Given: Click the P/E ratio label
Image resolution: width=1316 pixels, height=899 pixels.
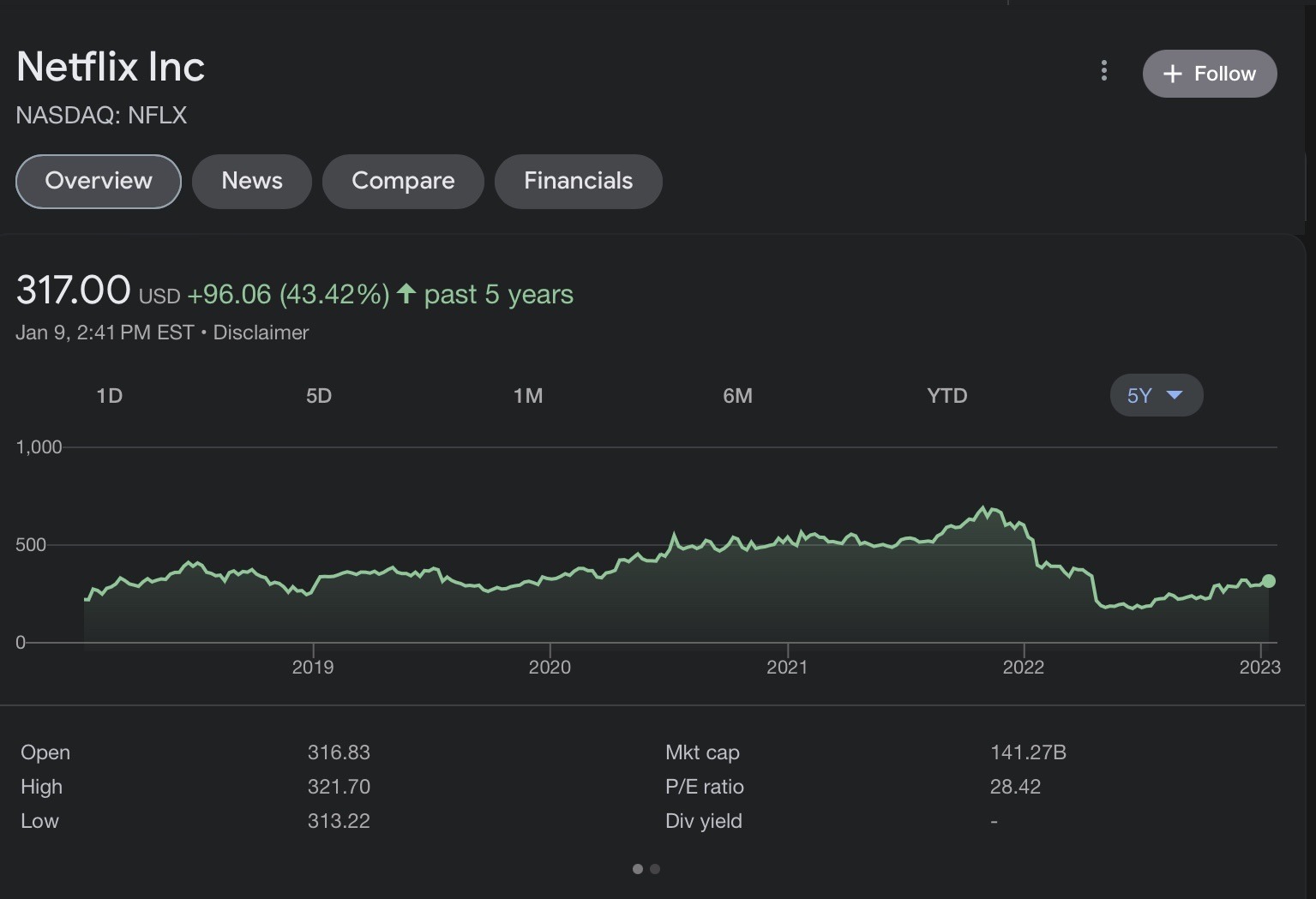Looking at the screenshot, I should (x=704, y=787).
